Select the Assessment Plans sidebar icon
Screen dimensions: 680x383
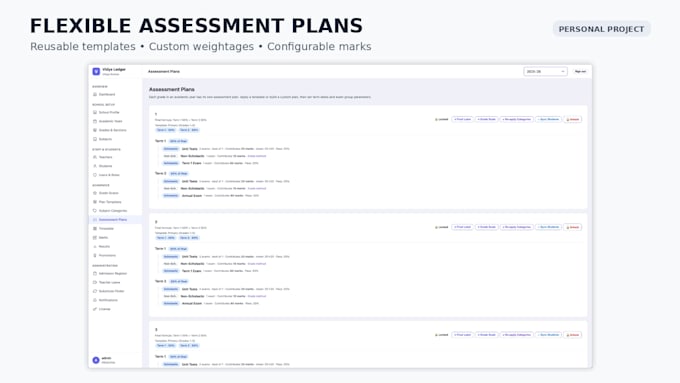point(95,220)
